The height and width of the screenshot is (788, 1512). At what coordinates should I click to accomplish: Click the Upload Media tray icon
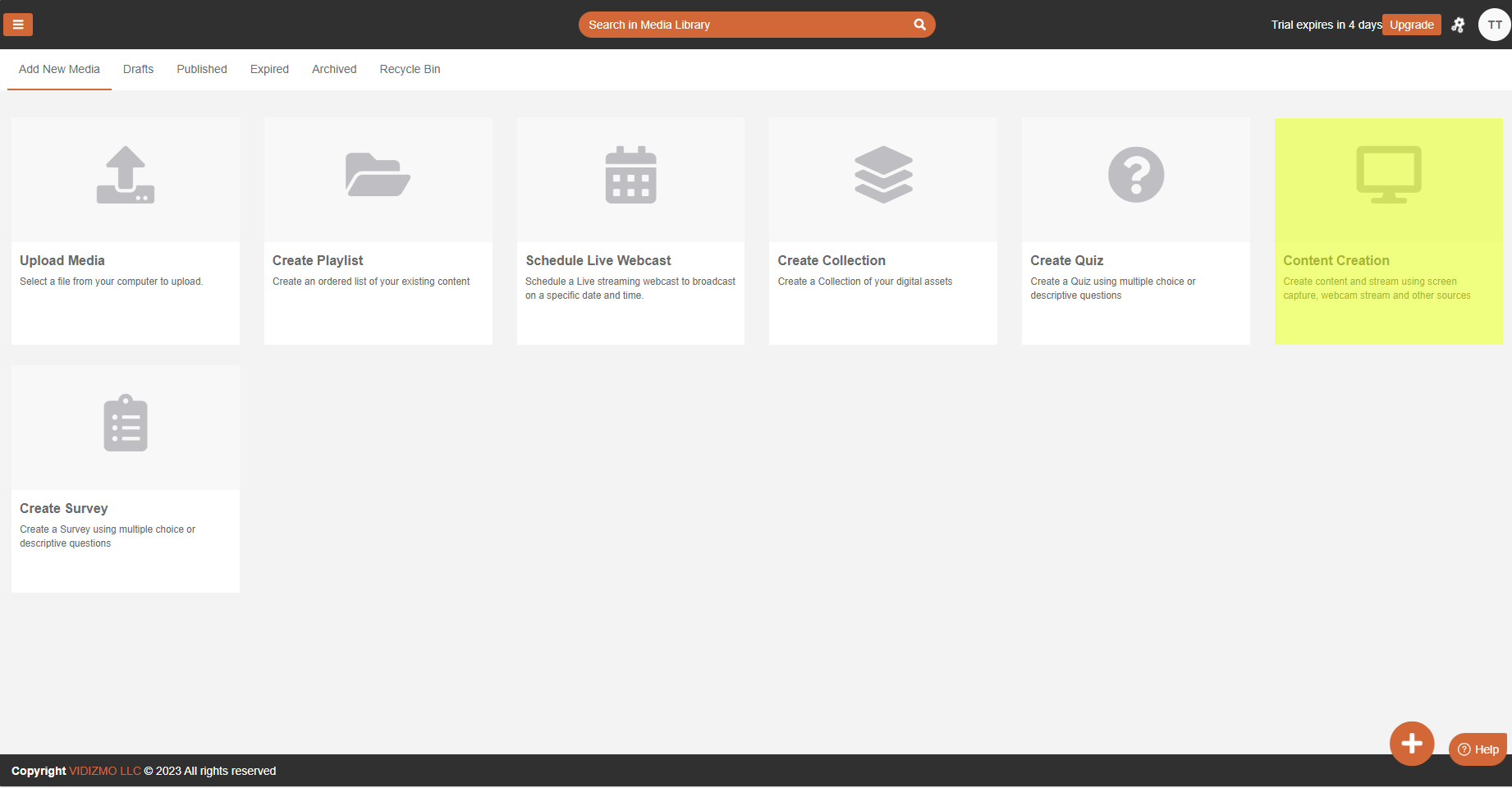click(126, 175)
